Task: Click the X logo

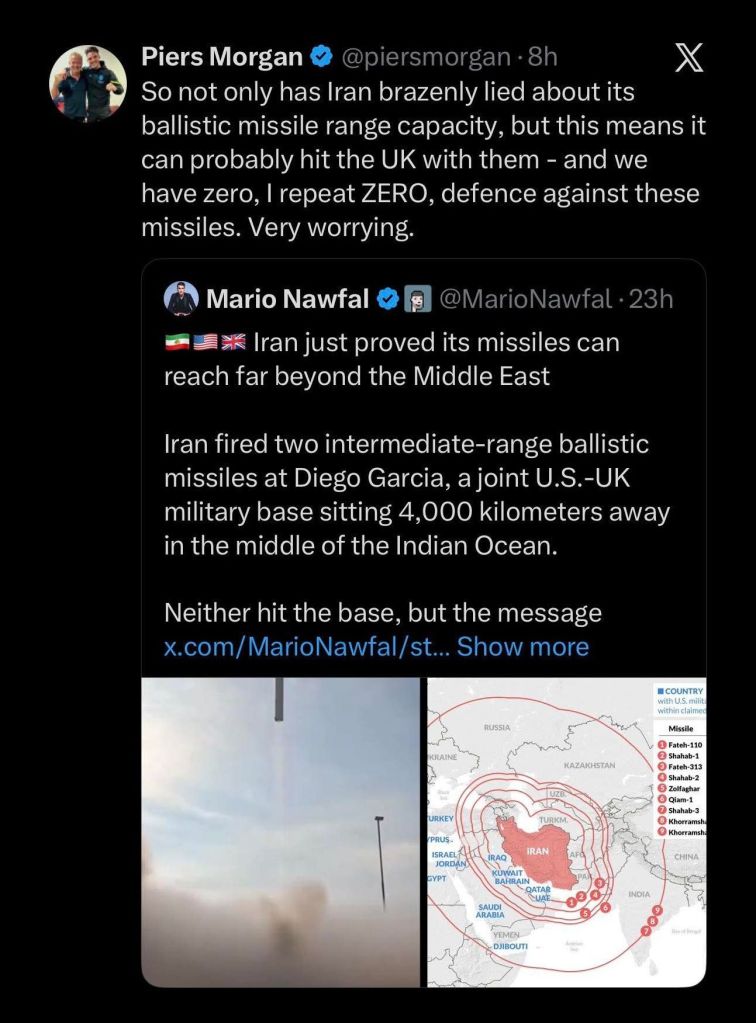Action: [689, 58]
